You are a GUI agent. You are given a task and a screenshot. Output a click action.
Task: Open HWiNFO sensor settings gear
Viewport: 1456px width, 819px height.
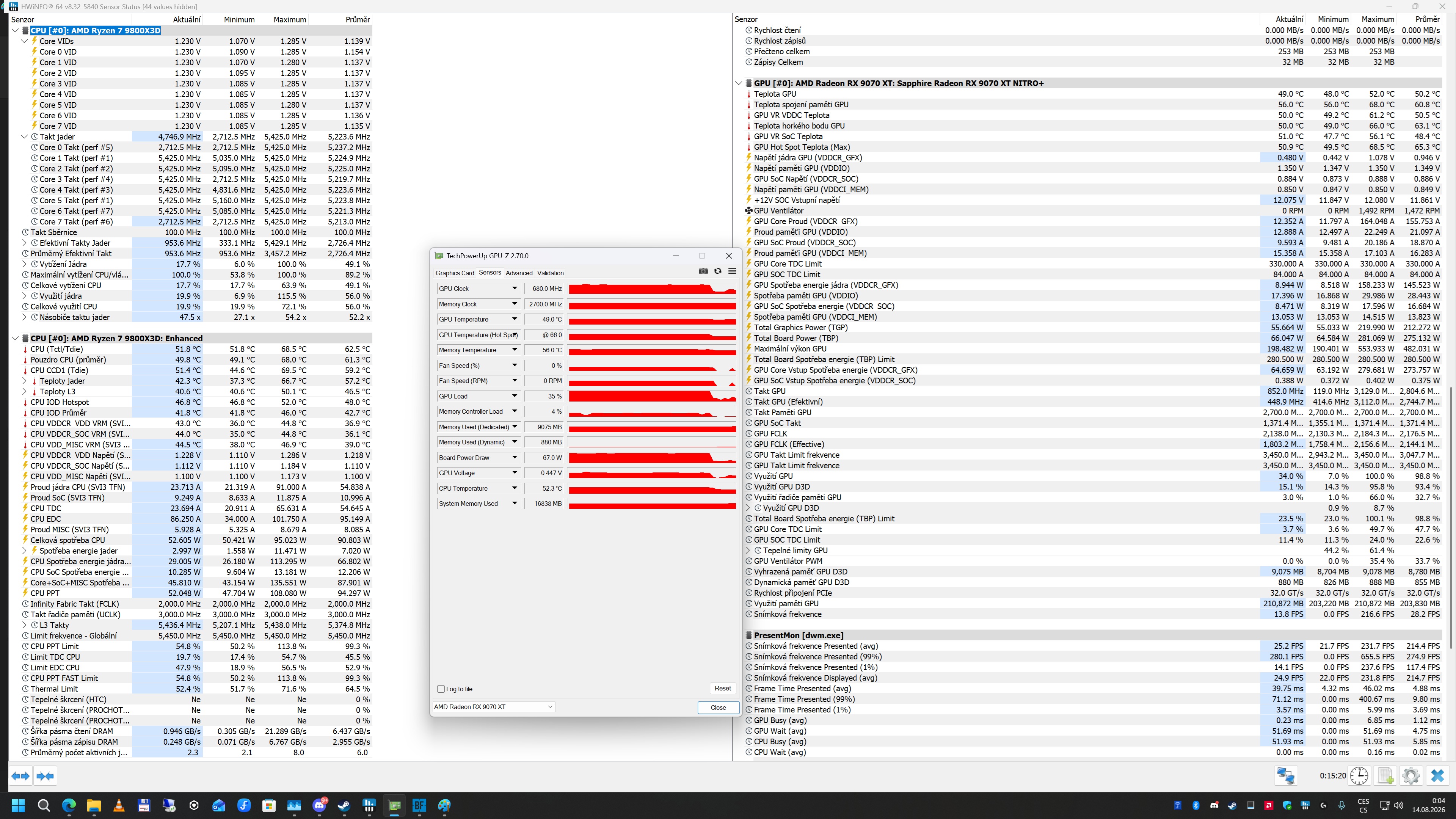pyautogui.click(x=1411, y=775)
